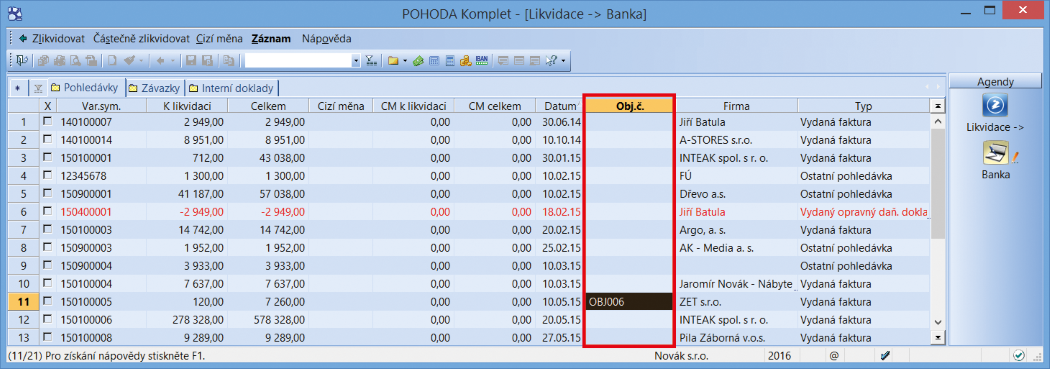Open the calculator icon in toolbar
The width and height of the screenshot is (1050, 369).
tap(434, 61)
